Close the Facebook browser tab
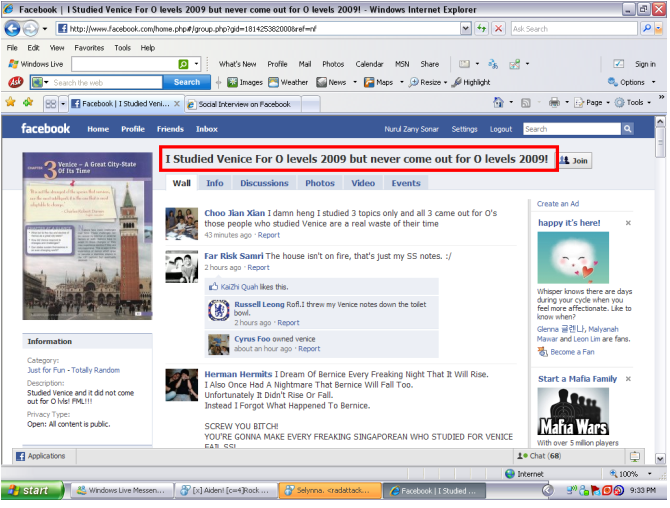 (x=176, y=103)
